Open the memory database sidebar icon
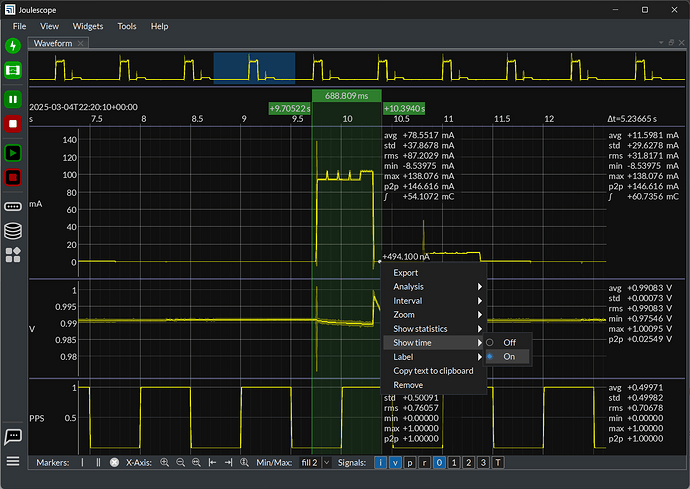The image size is (690, 489). (13, 231)
